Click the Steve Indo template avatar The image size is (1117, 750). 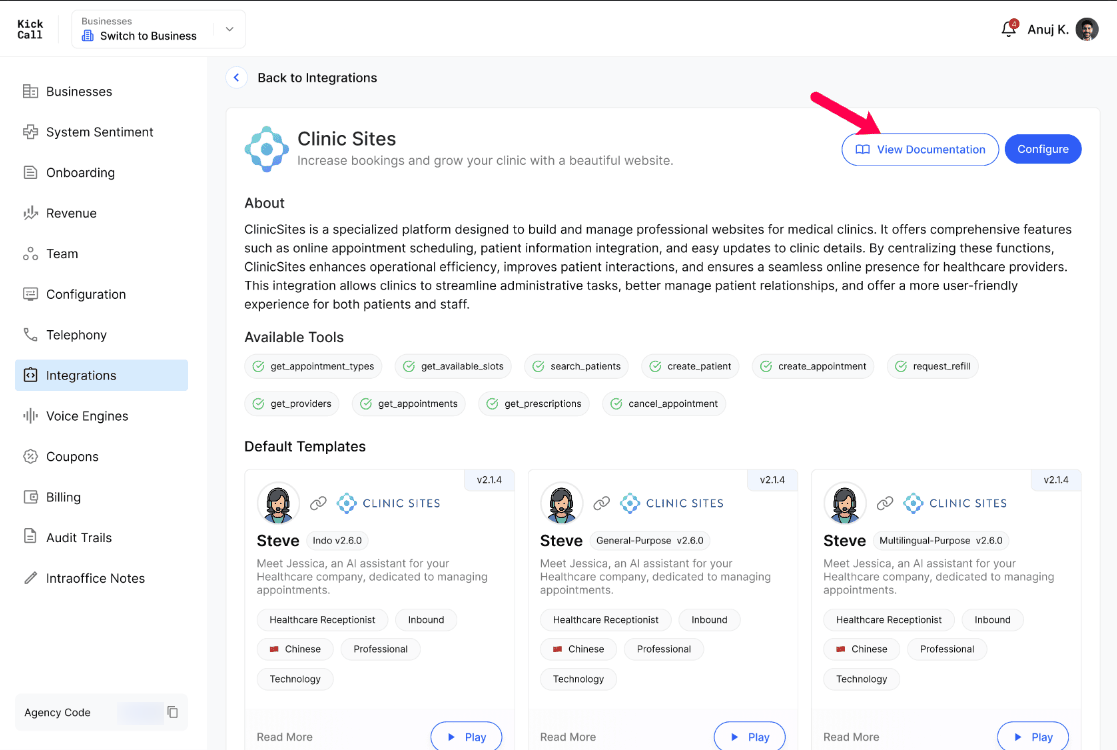coord(278,503)
